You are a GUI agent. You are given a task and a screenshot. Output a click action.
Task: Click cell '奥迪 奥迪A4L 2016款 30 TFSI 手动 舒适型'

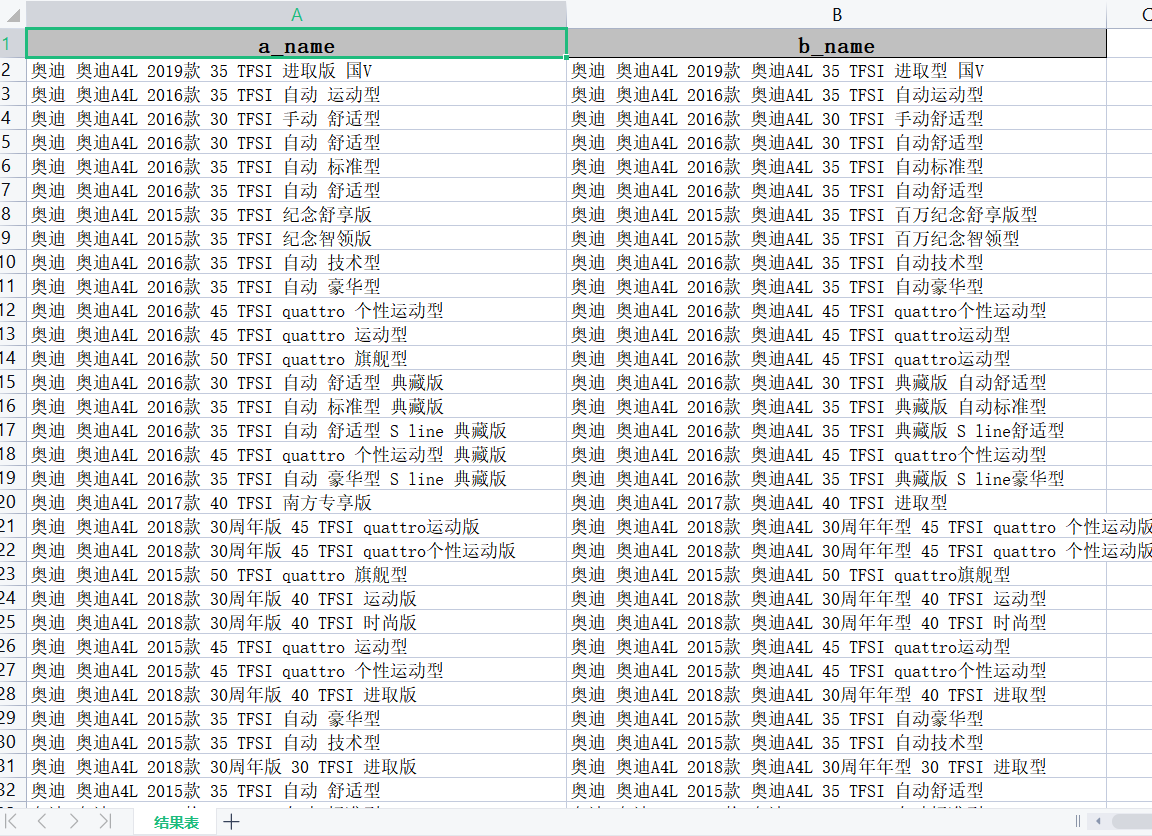tap(296, 118)
